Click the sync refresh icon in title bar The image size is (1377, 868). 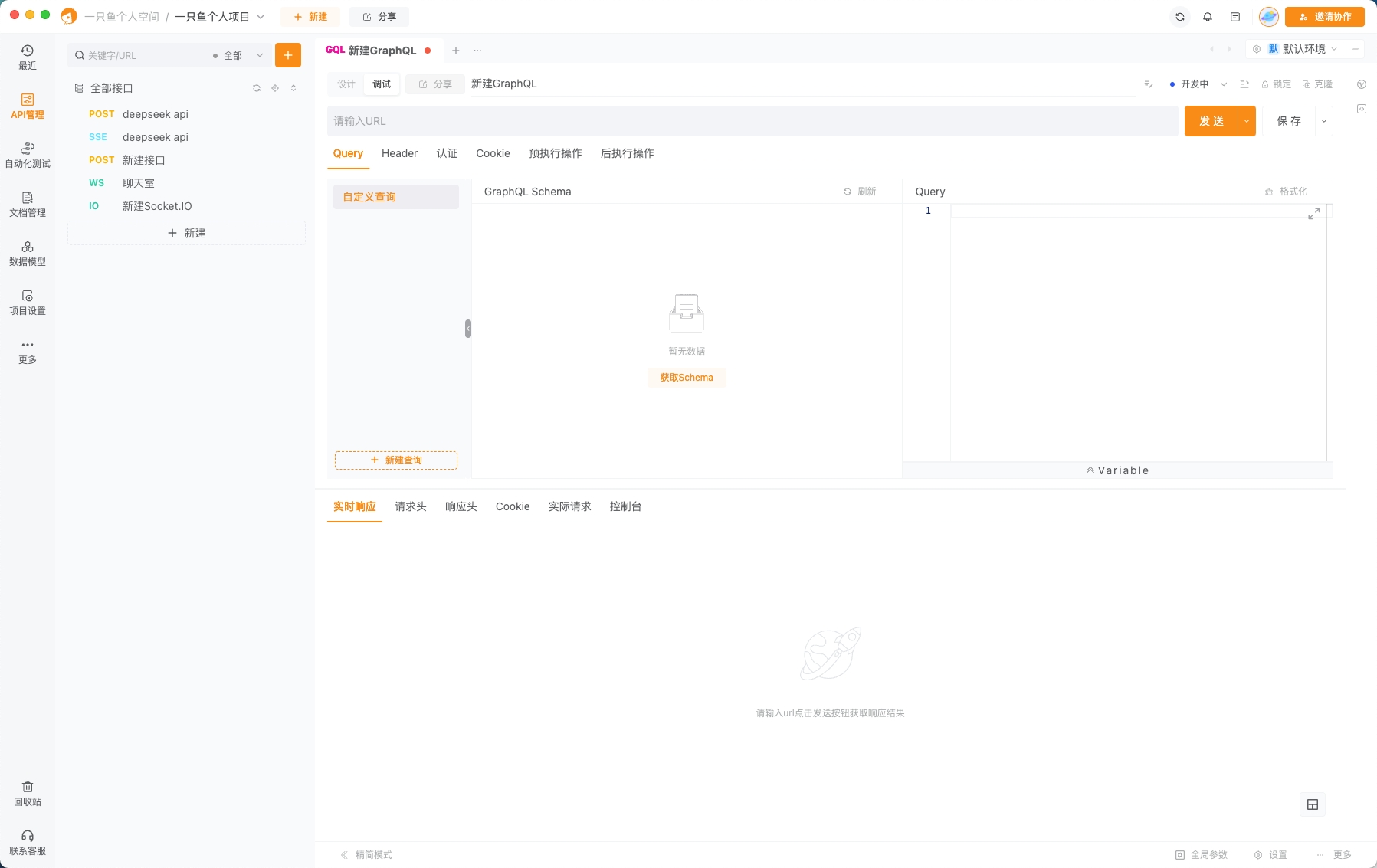(1180, 17)
